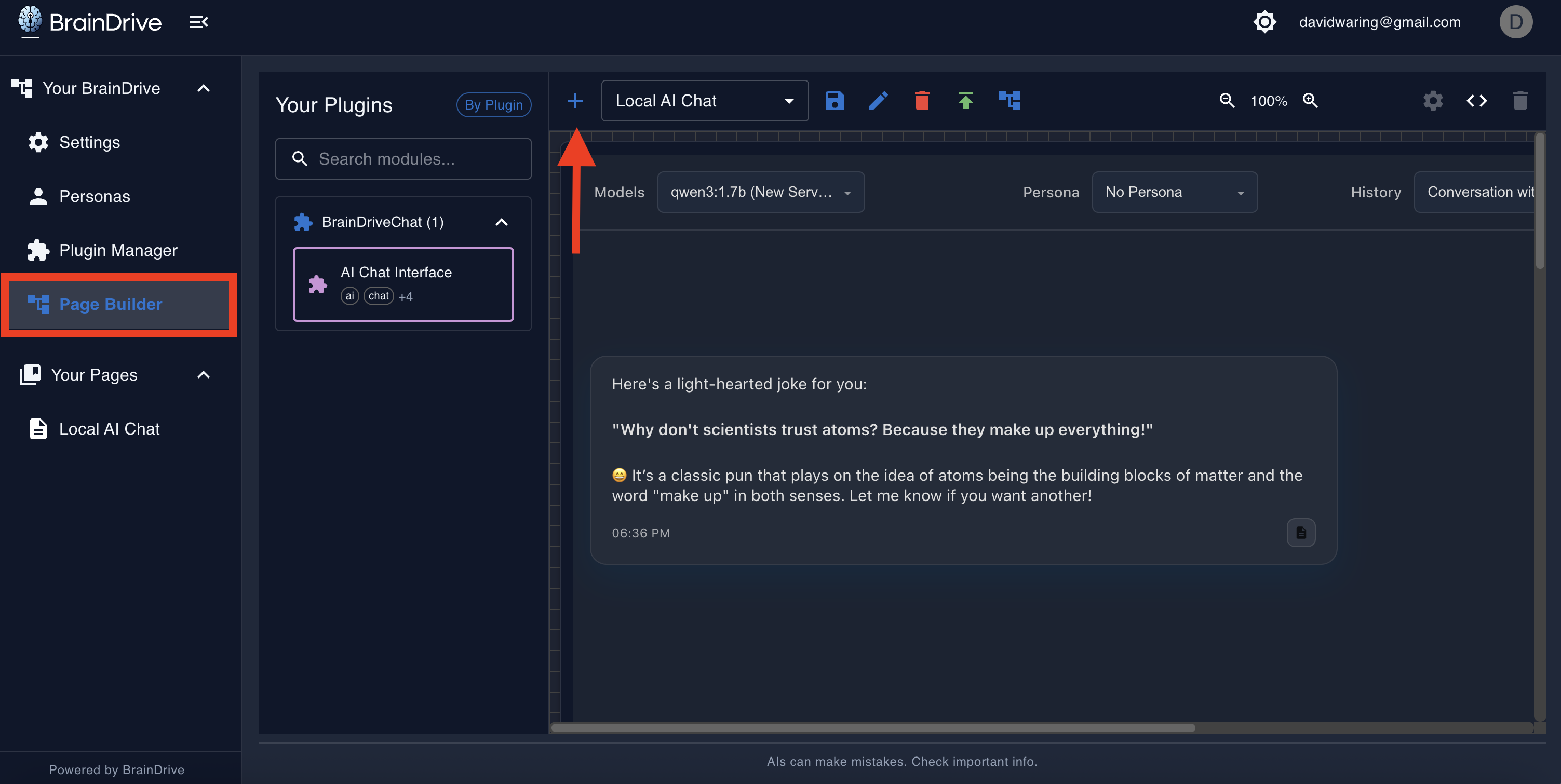This screenshot has width=1561, height=784.
Task: Click the zoom in magnifier icon
Action: (x=1310, y=101)
